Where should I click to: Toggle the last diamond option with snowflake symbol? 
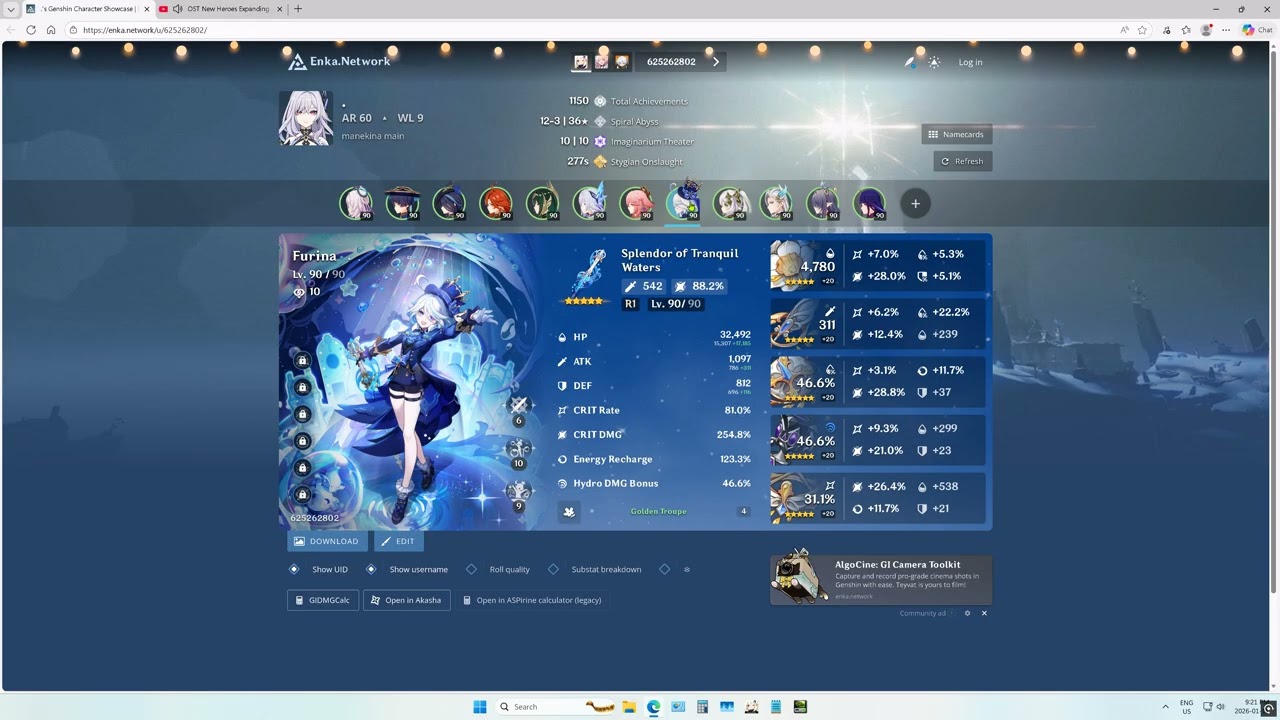[675, 569]
